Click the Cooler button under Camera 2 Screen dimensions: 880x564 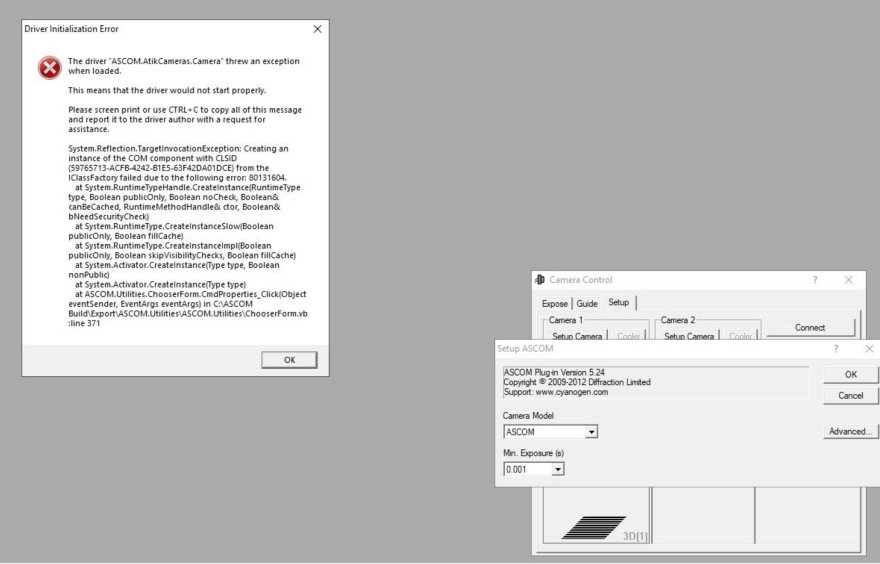(x=740, y=336)
